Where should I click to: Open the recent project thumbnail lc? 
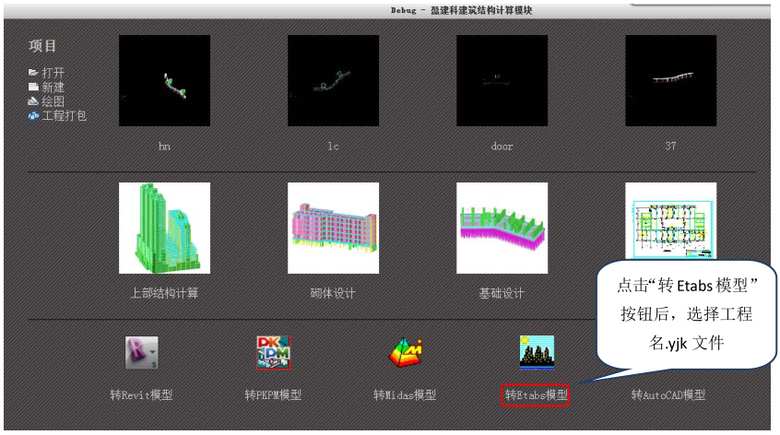pos(333,81)
